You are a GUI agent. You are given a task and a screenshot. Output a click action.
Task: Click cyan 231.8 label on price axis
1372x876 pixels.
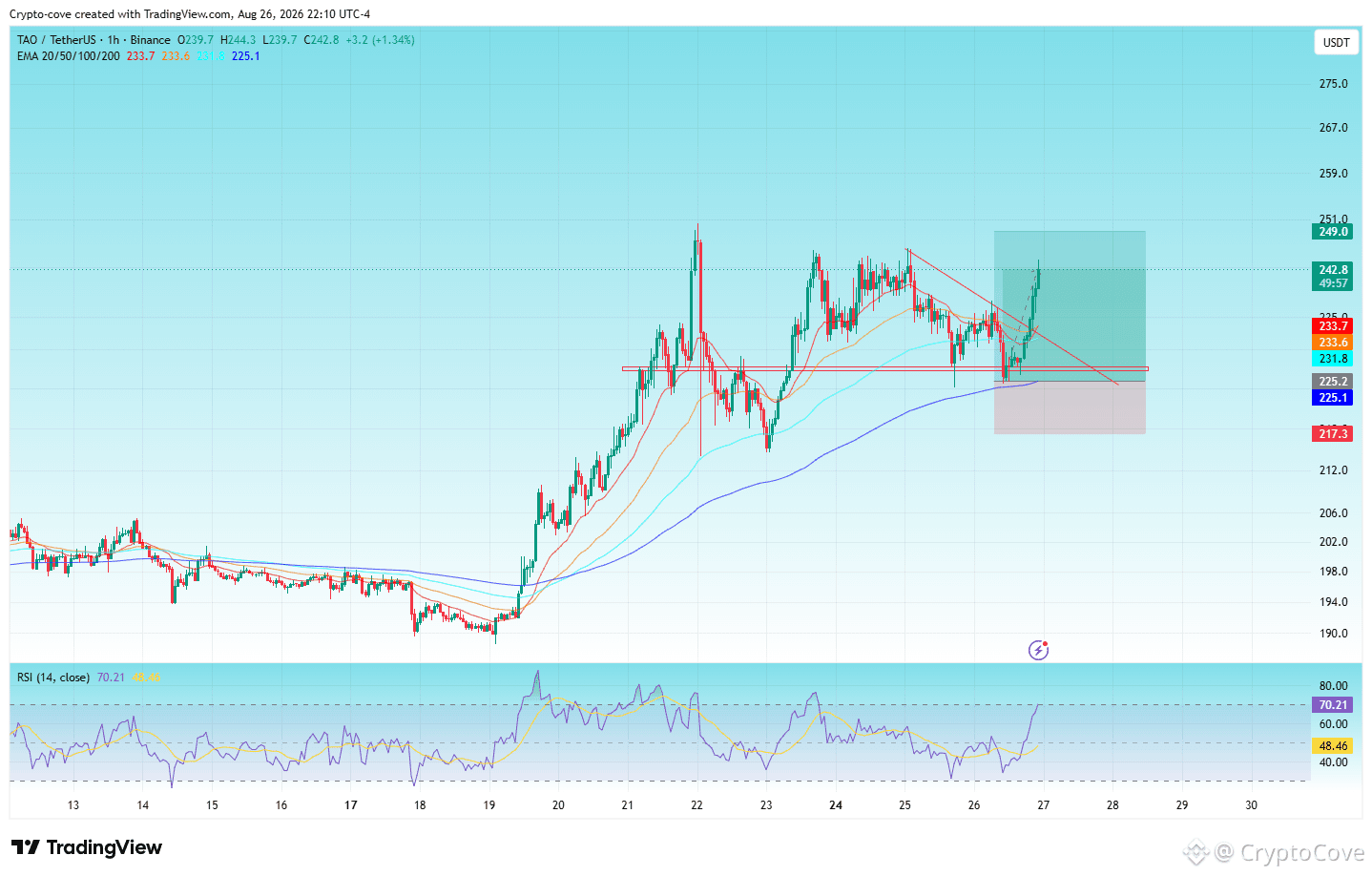coord(1333,359)
